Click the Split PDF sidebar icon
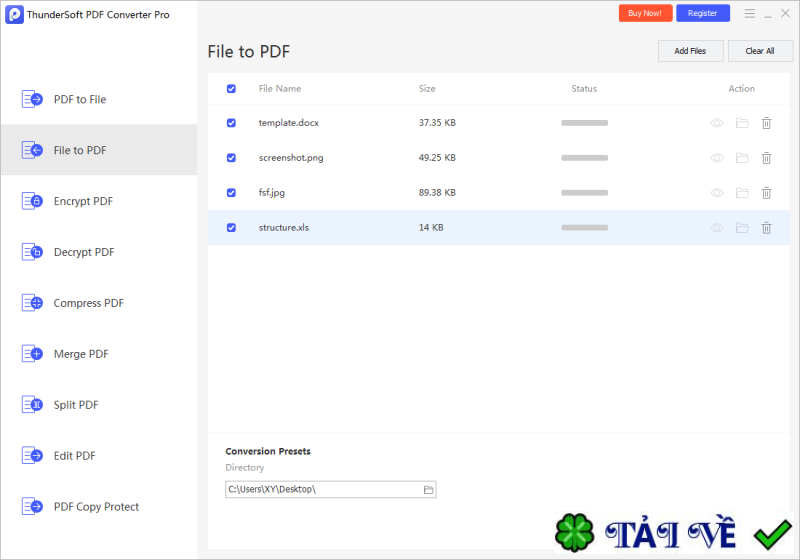 (x=32, y=405)
